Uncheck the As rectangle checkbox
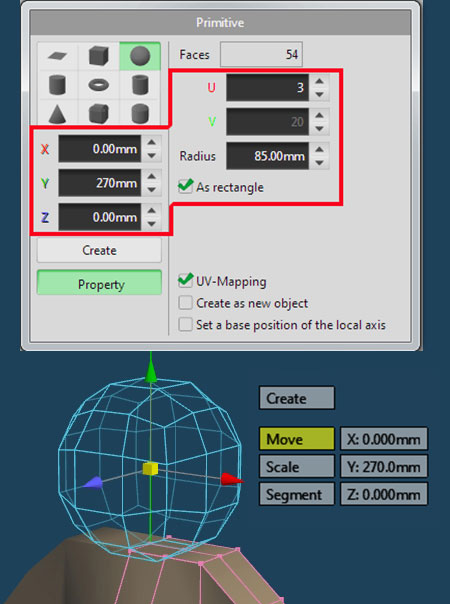The height and width of the screenshot is (604, 450). (x=185, y=187)
